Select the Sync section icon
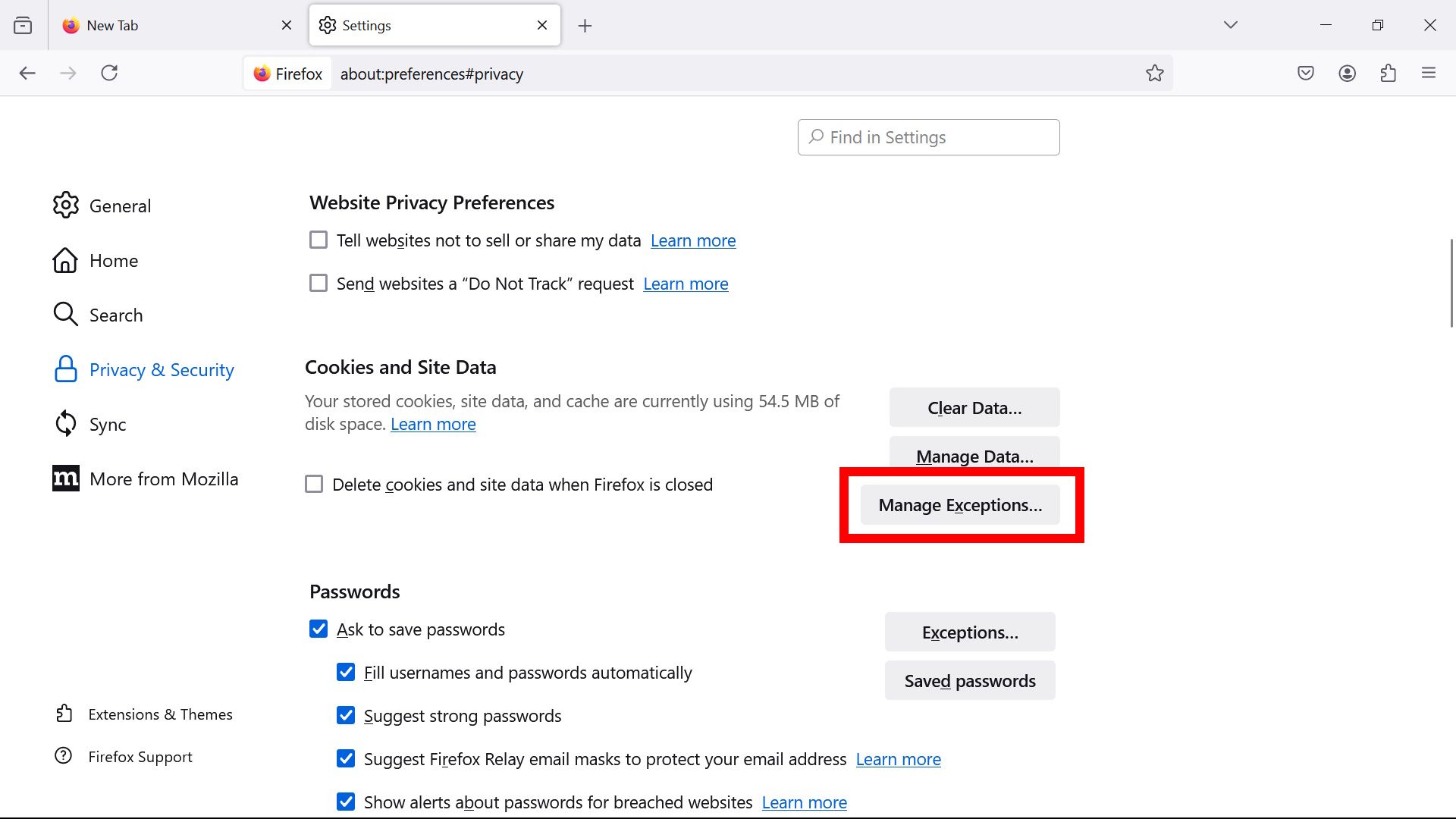 [66, 424]
